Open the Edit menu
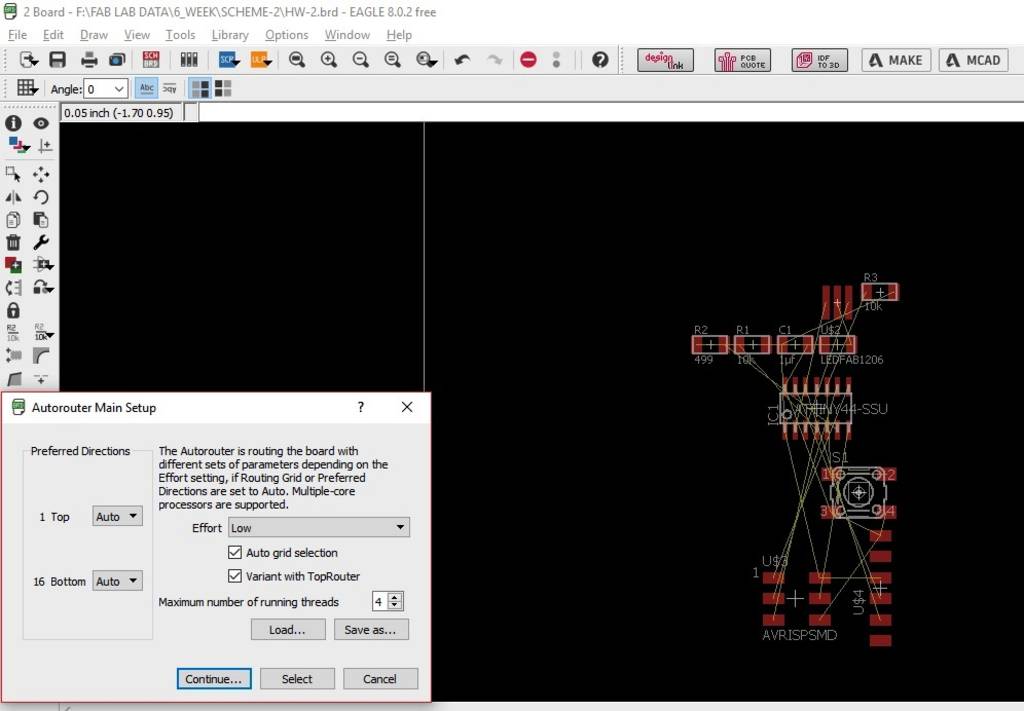1024x711 pixels. [53, 35]
